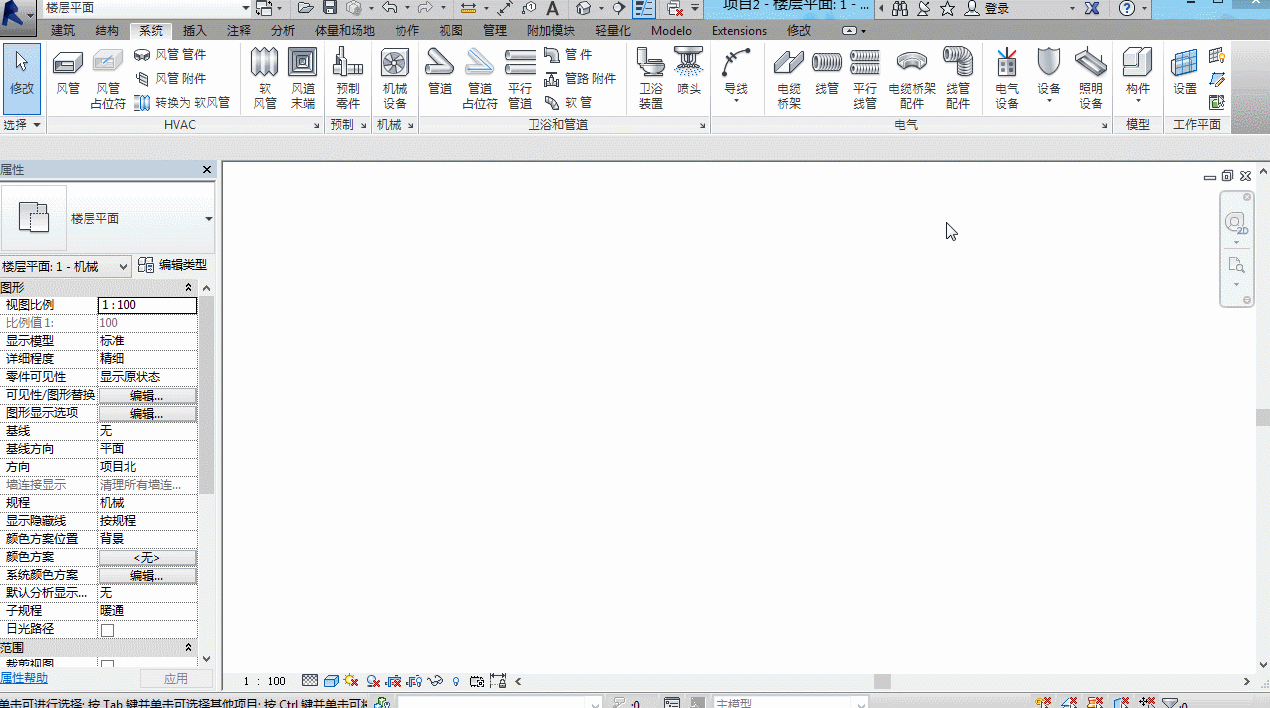
Task: Select the 卫浴装置 plumbing fixture tool
Action: tap(651, 79)
